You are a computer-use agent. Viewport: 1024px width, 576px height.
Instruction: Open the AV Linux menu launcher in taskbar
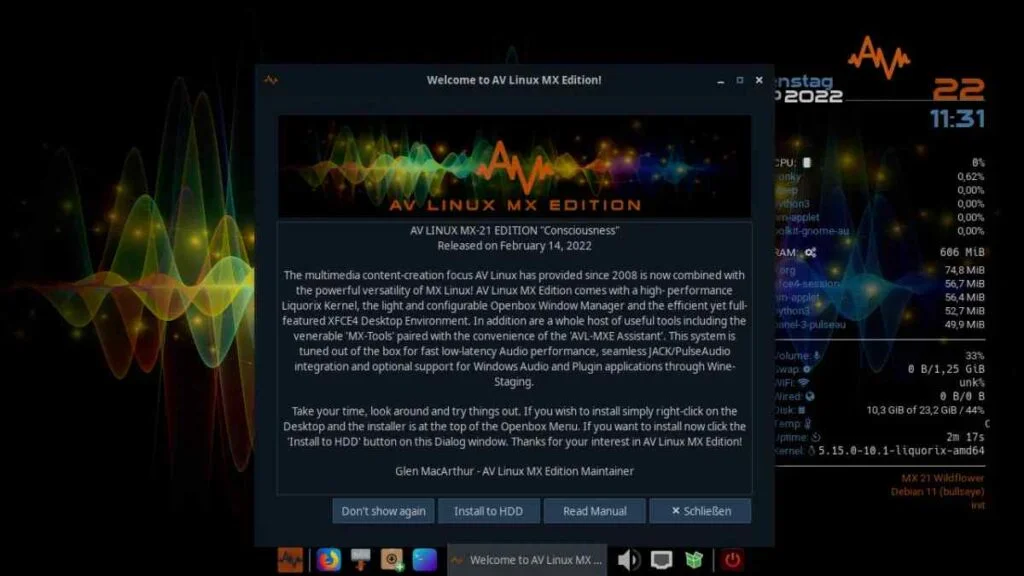(291, 560)
